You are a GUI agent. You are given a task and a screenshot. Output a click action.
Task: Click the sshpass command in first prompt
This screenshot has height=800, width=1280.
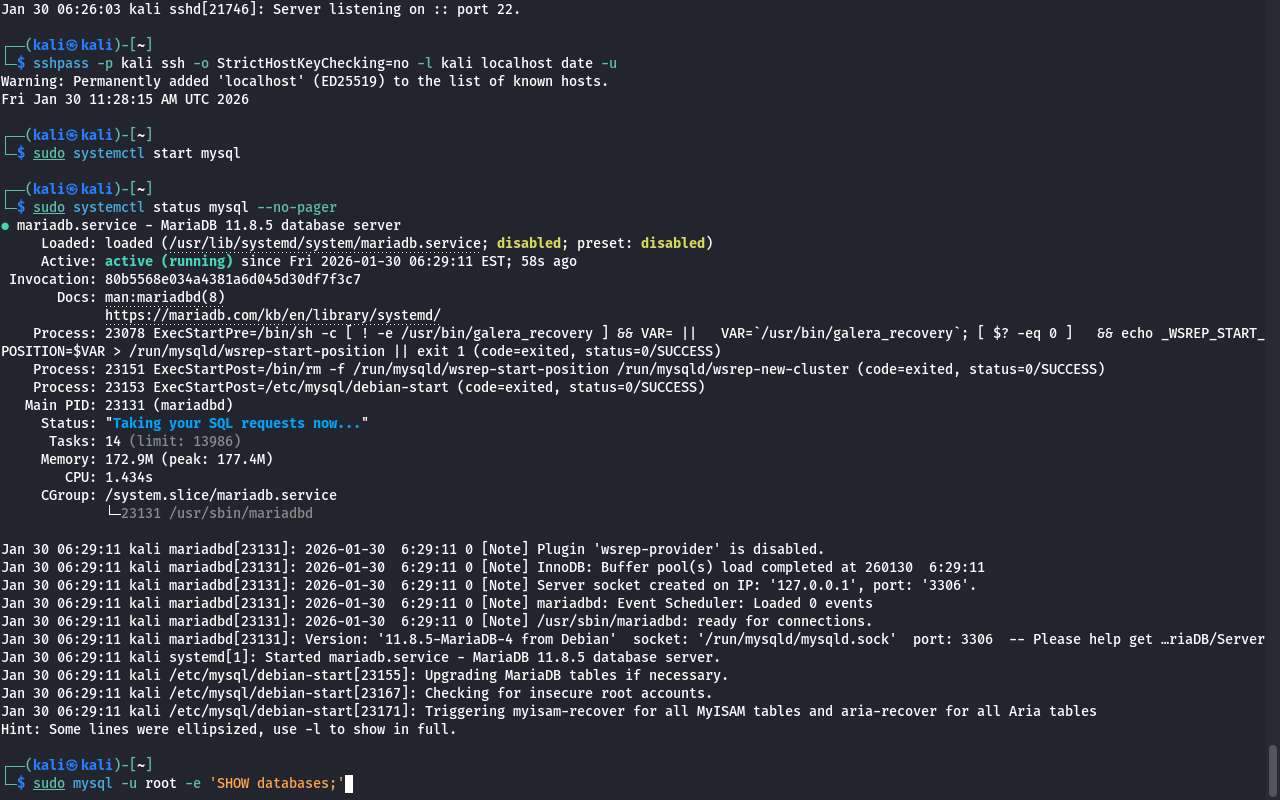click(x=60, y=63)
